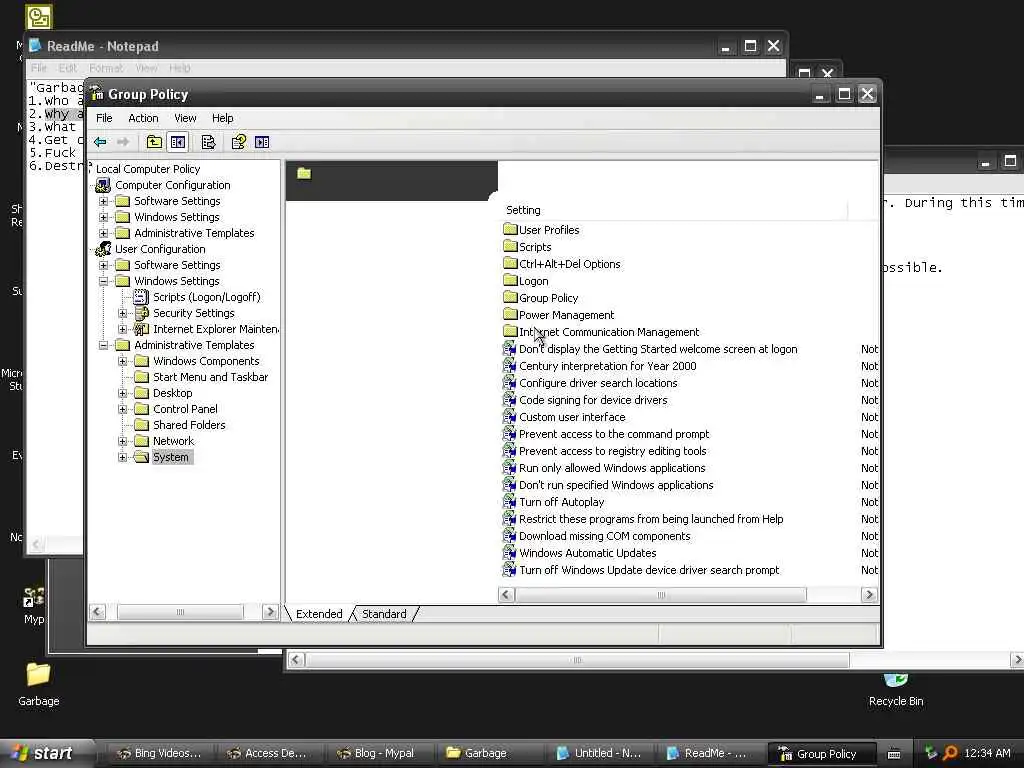
Task: Expand the Network tree node
Action: click(122, 441)
